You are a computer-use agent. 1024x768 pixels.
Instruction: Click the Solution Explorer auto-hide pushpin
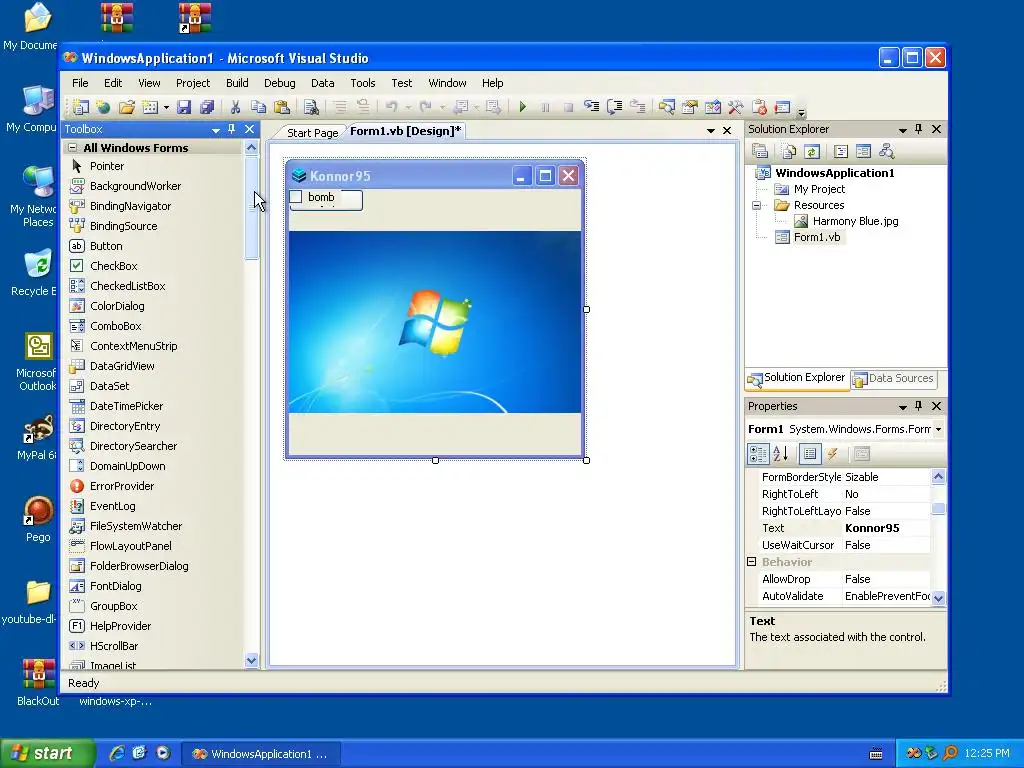pos(918,129)
